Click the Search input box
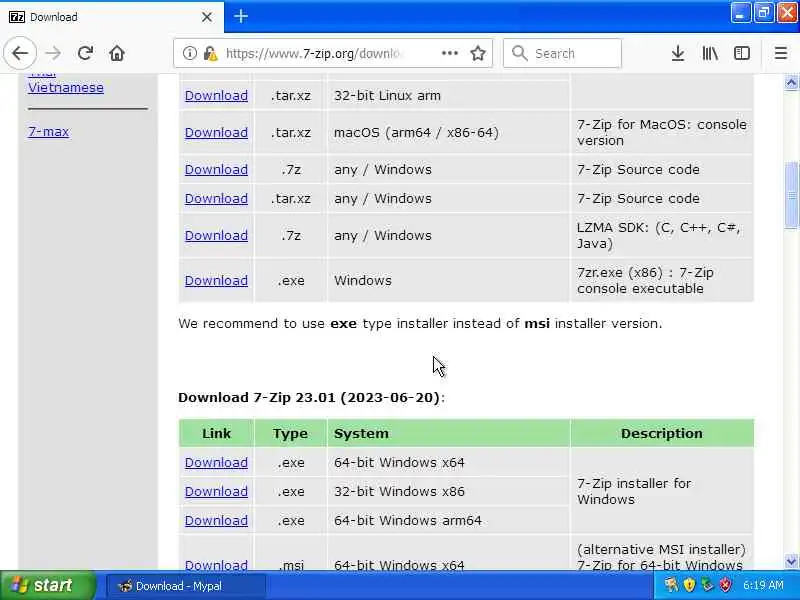The height and width of the screenshot is (600, 800). coord(562,53)
